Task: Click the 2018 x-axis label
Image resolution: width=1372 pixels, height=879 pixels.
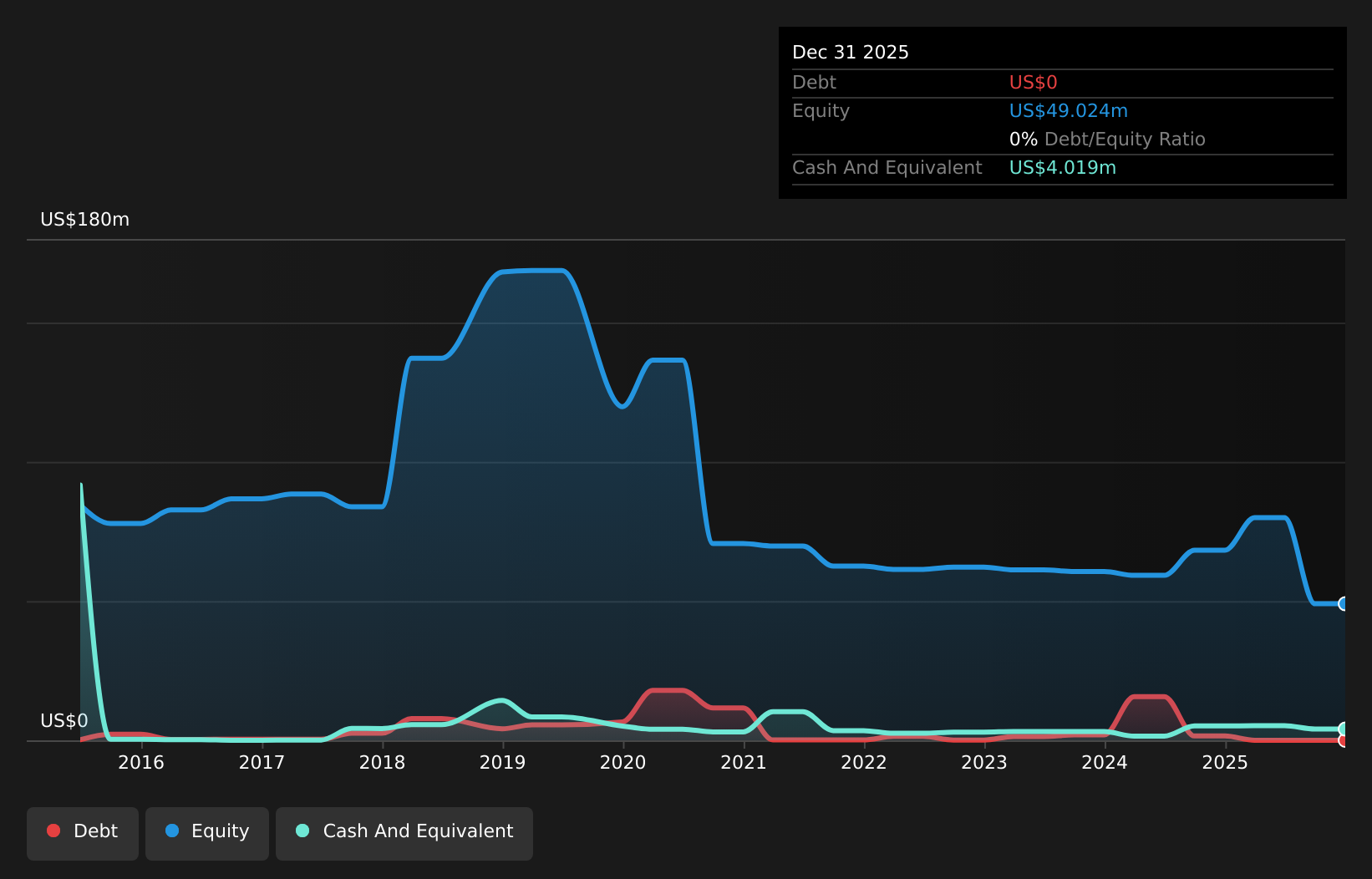Action: click(382, 762)
